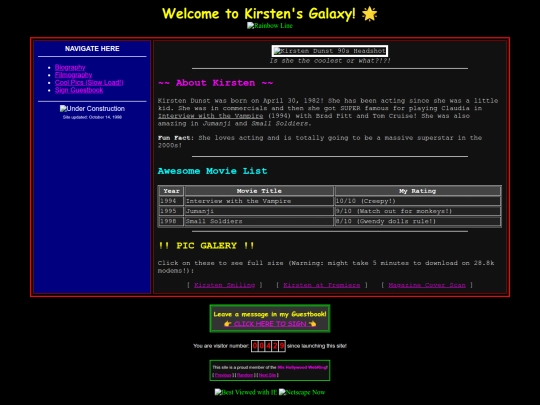
Task: Click the visitor counter digits
Action: [x=268, y=346]
